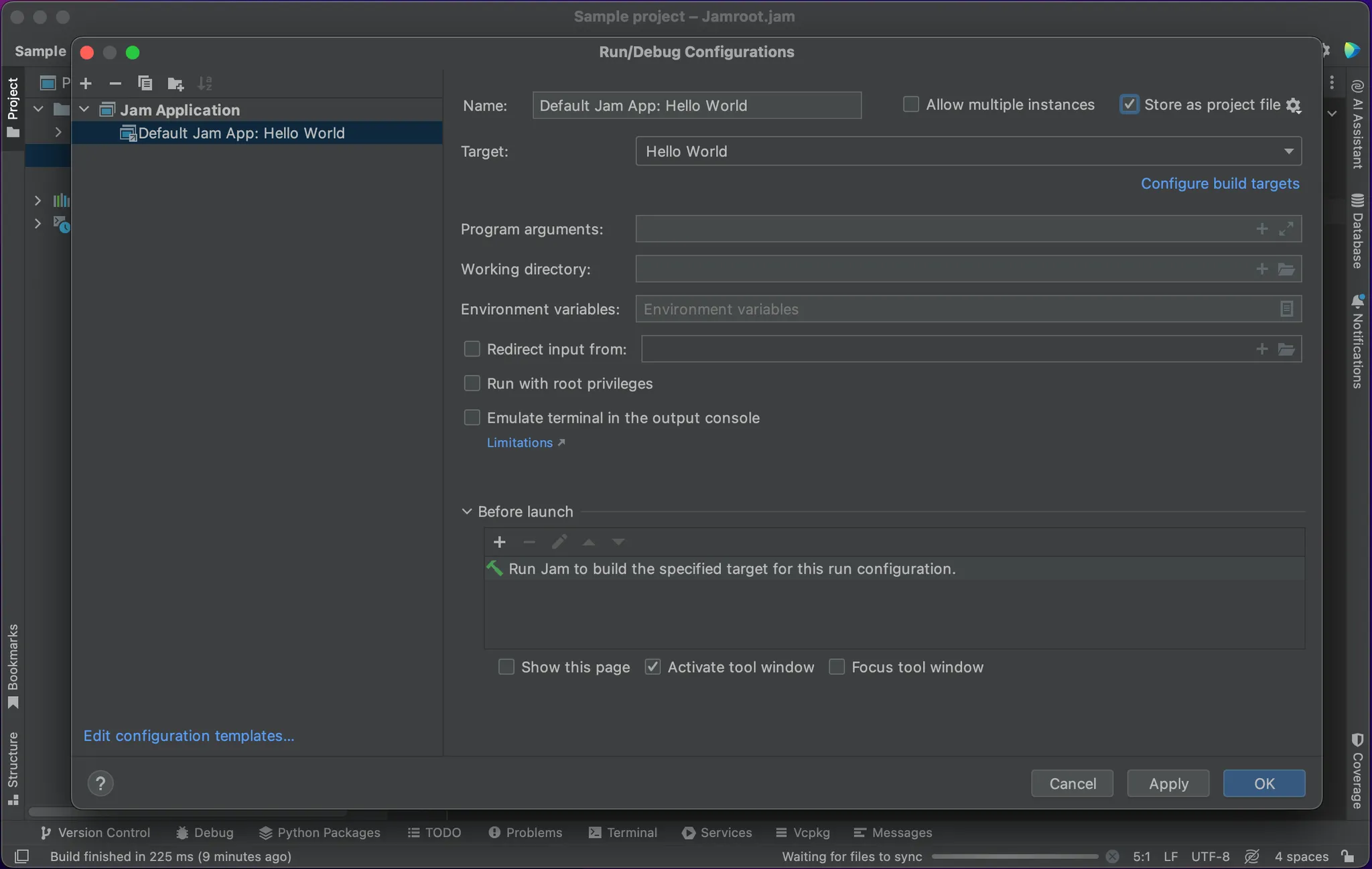Open the Problems tab
Viewport: 1372px width, 869px height.
click(x=525, y=833)
